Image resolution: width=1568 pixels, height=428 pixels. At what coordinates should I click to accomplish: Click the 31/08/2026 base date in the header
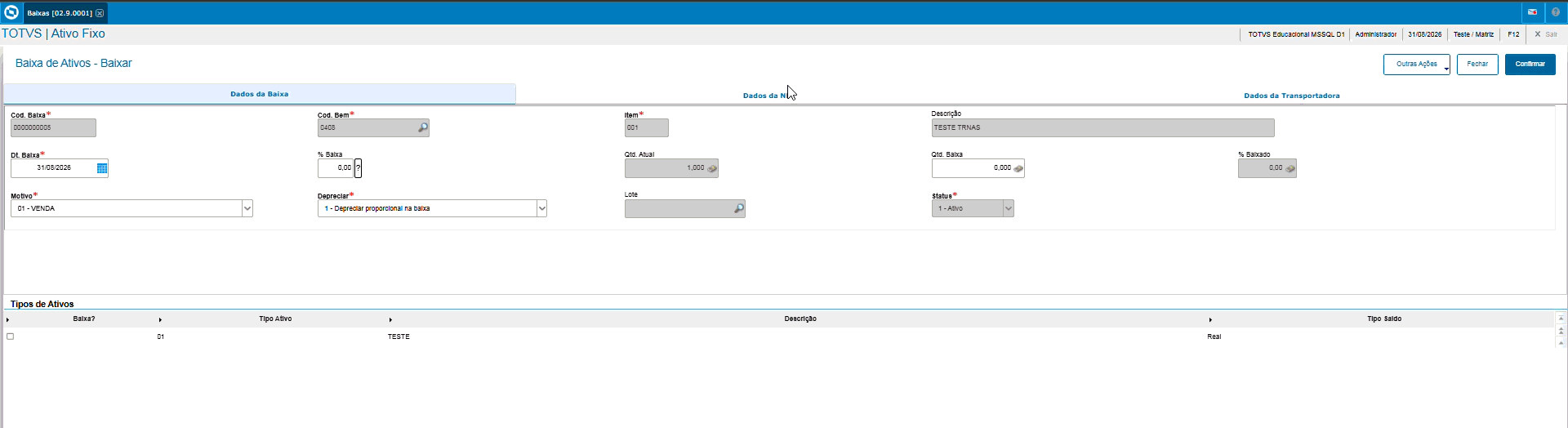(x=1424, y=34)
